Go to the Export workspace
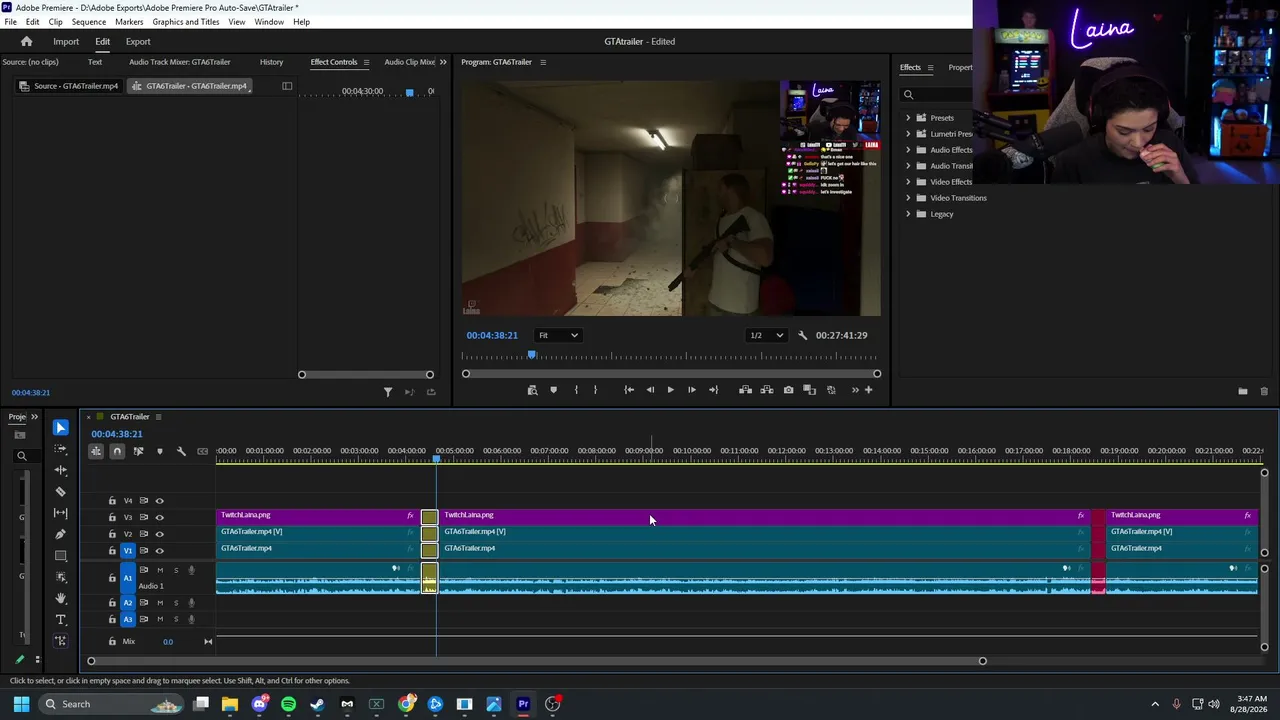This screenshot has height=720, width=1280. [x=138, y=42]
